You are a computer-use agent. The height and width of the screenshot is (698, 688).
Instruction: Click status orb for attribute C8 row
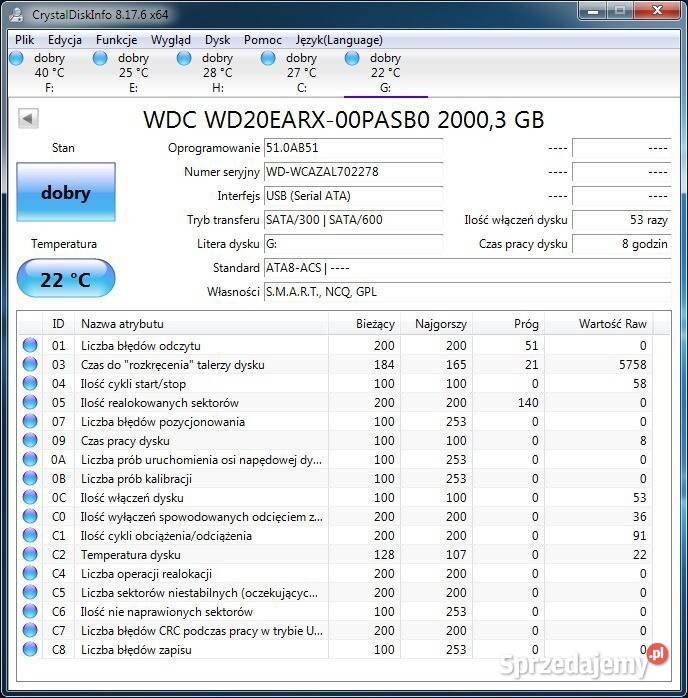tap(30, 649)
